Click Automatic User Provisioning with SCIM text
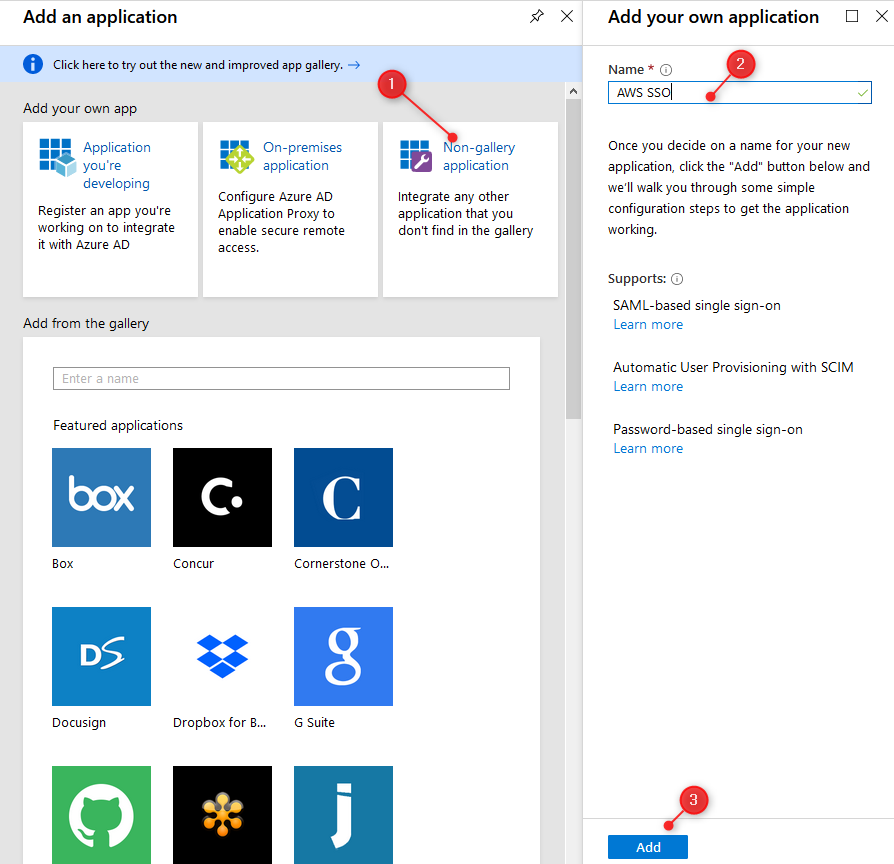Screen dimensions: 894x864 pyautogui.click(x=733, y=367)
